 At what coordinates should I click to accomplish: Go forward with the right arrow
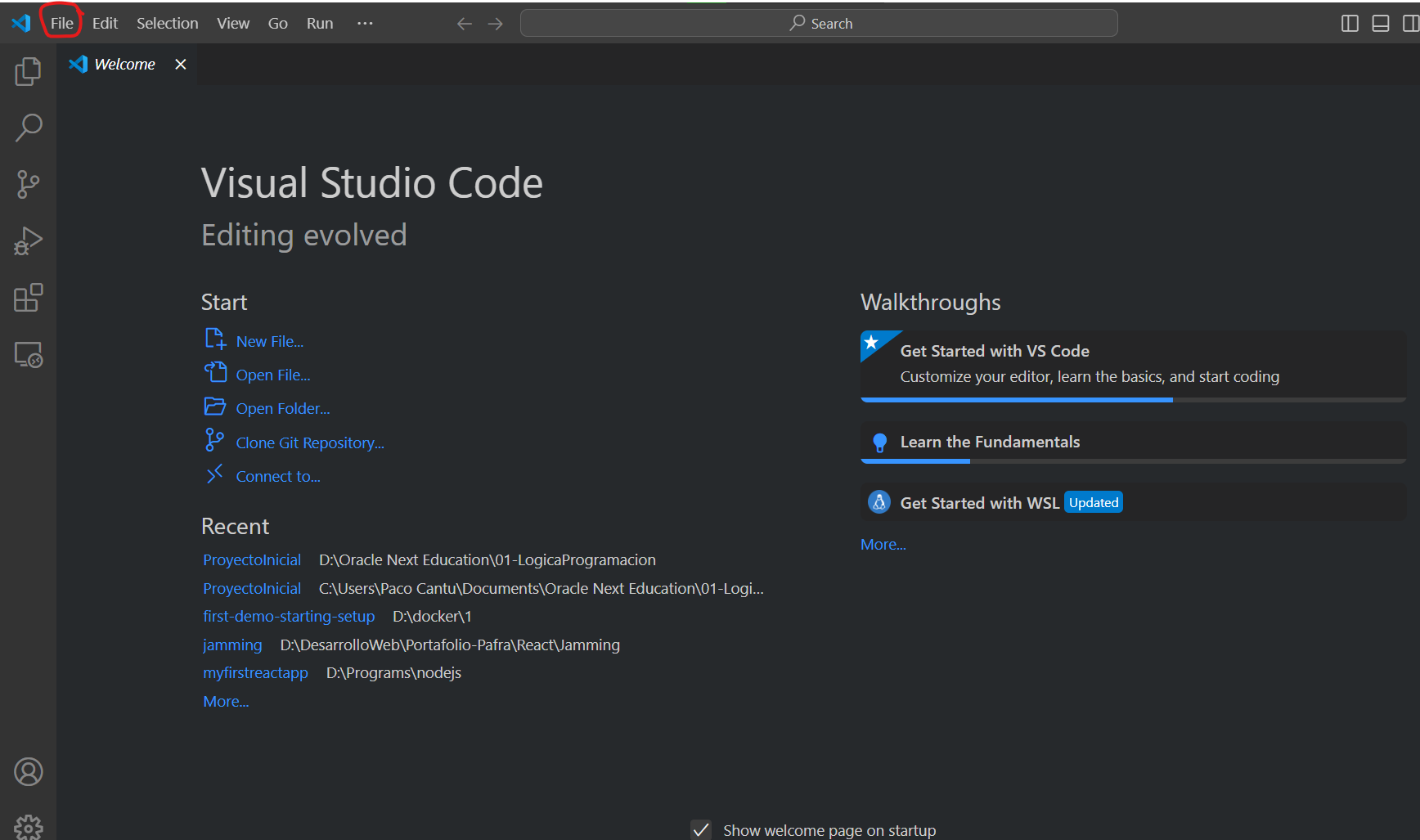click(x=495, y=24)
